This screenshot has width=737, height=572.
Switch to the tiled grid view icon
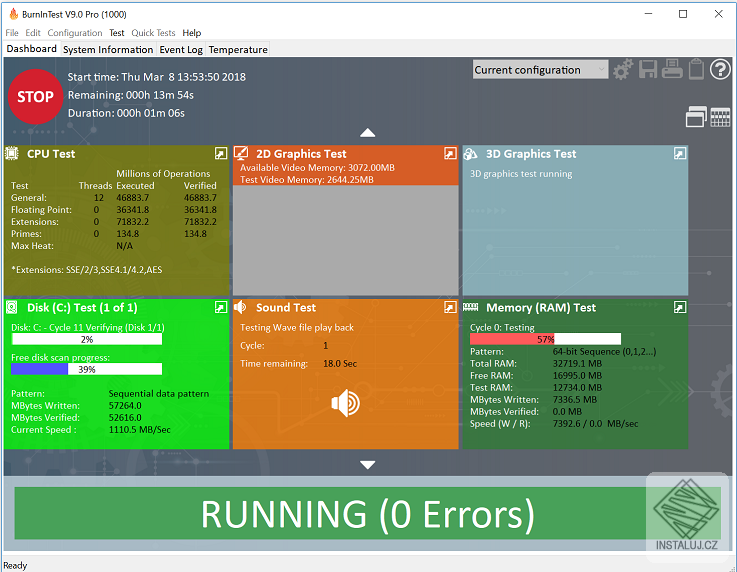pyautogui.click(x=720, y=117)
